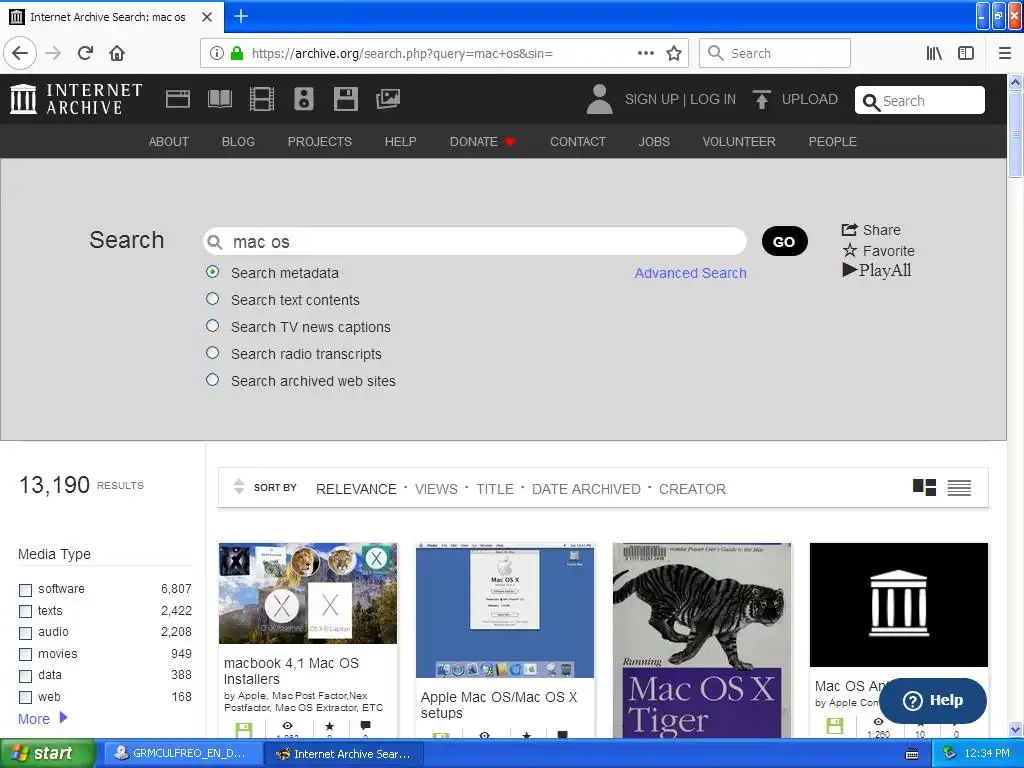Image resolution: width=1024 pixels, height=768 pixels.
Task: Open the Audio speaker icon
Action: 304,99
